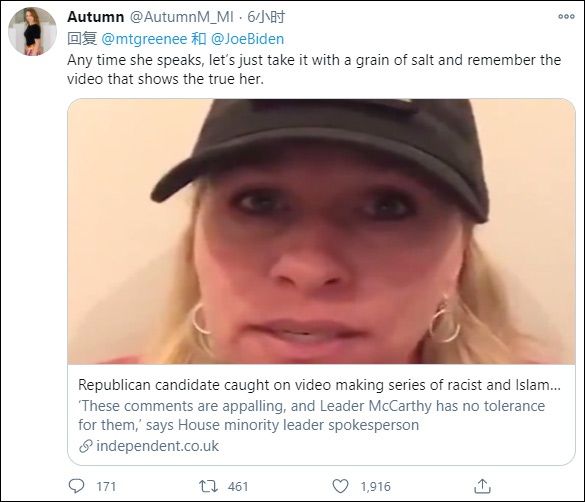Open the tweet timestamp 6小时

[x=266, y=17]
